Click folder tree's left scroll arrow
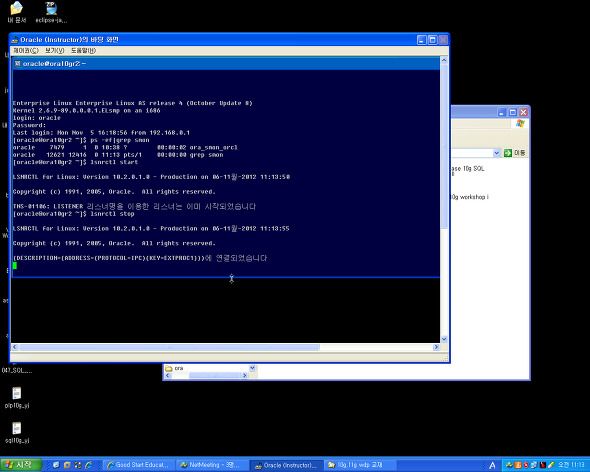590x472 pixels. click(x=168, y=375)
